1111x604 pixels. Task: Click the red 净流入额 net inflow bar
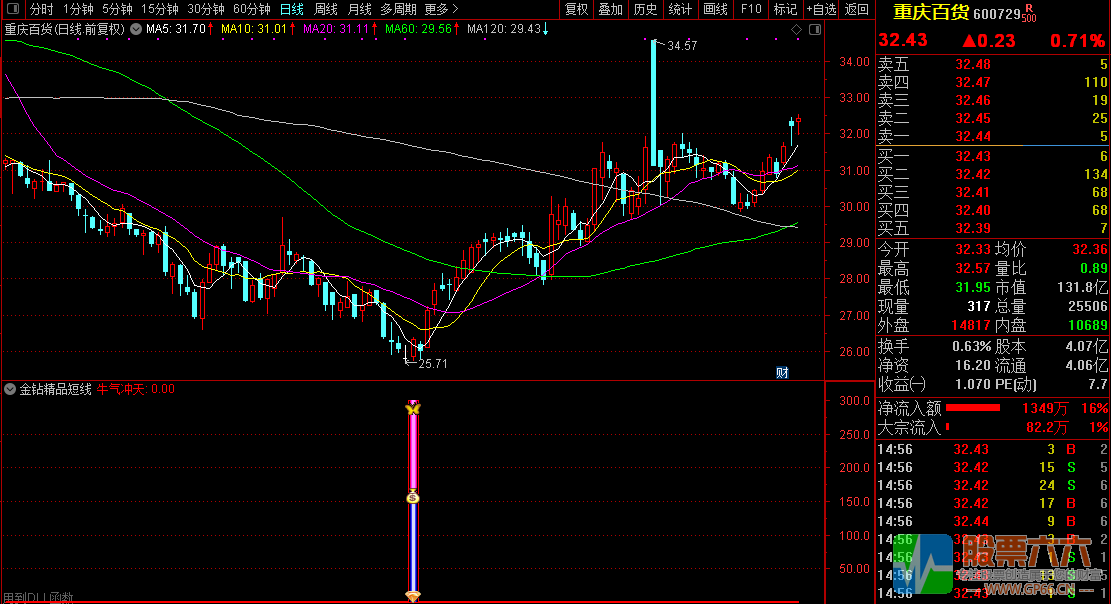tap(973, 408)
